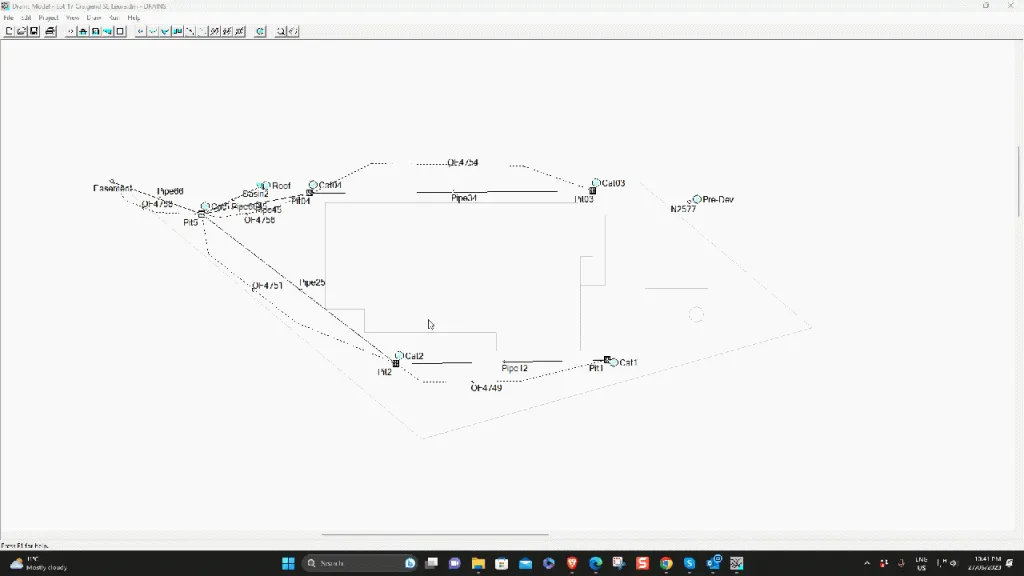Open the Run menu

coord(114,18)
